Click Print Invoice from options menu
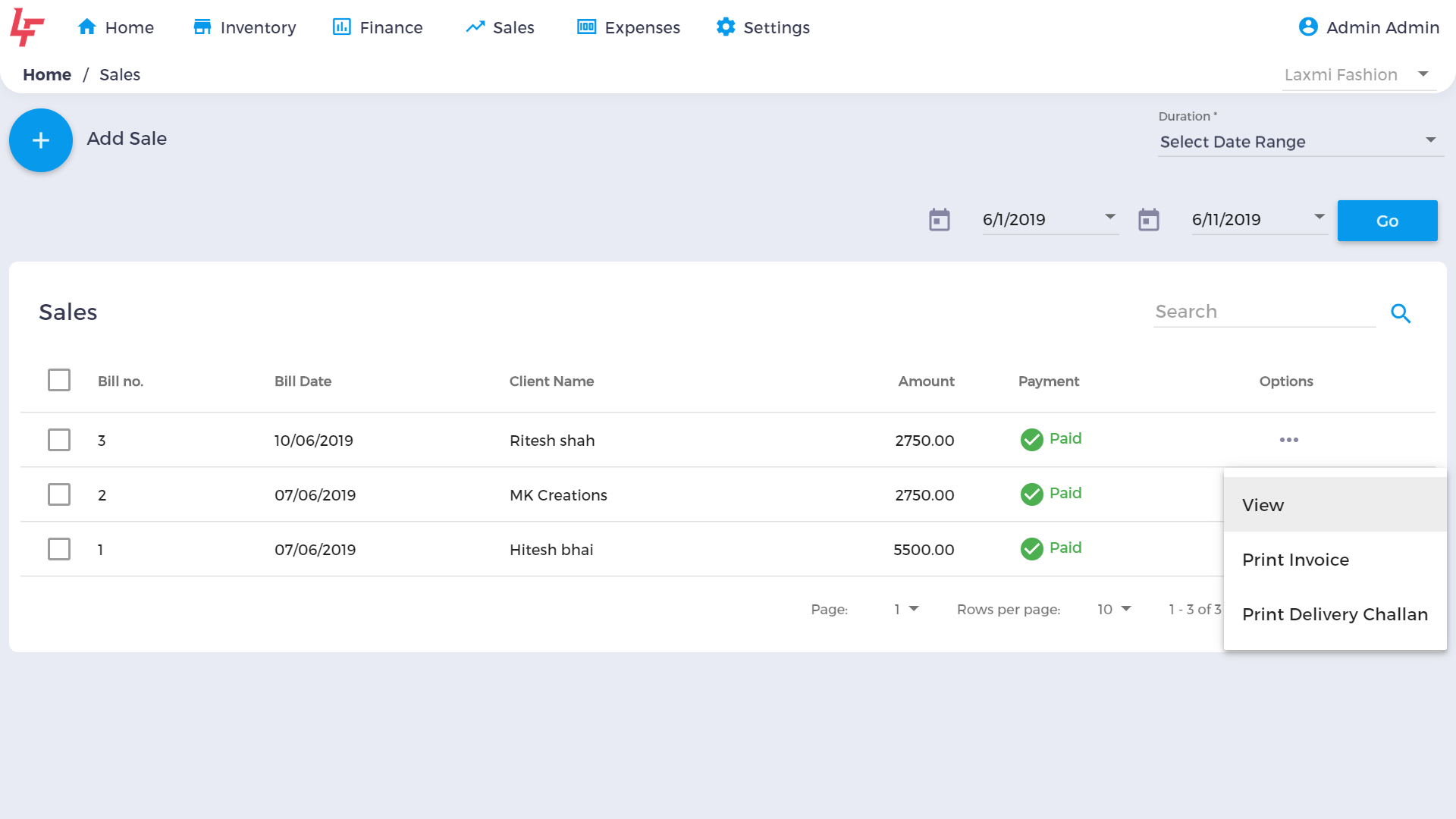1456x819 pixels. tap(1296, 560)
